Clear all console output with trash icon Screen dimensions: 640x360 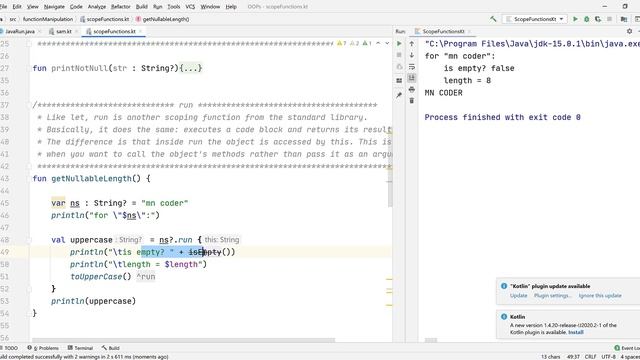pos(411,100)
